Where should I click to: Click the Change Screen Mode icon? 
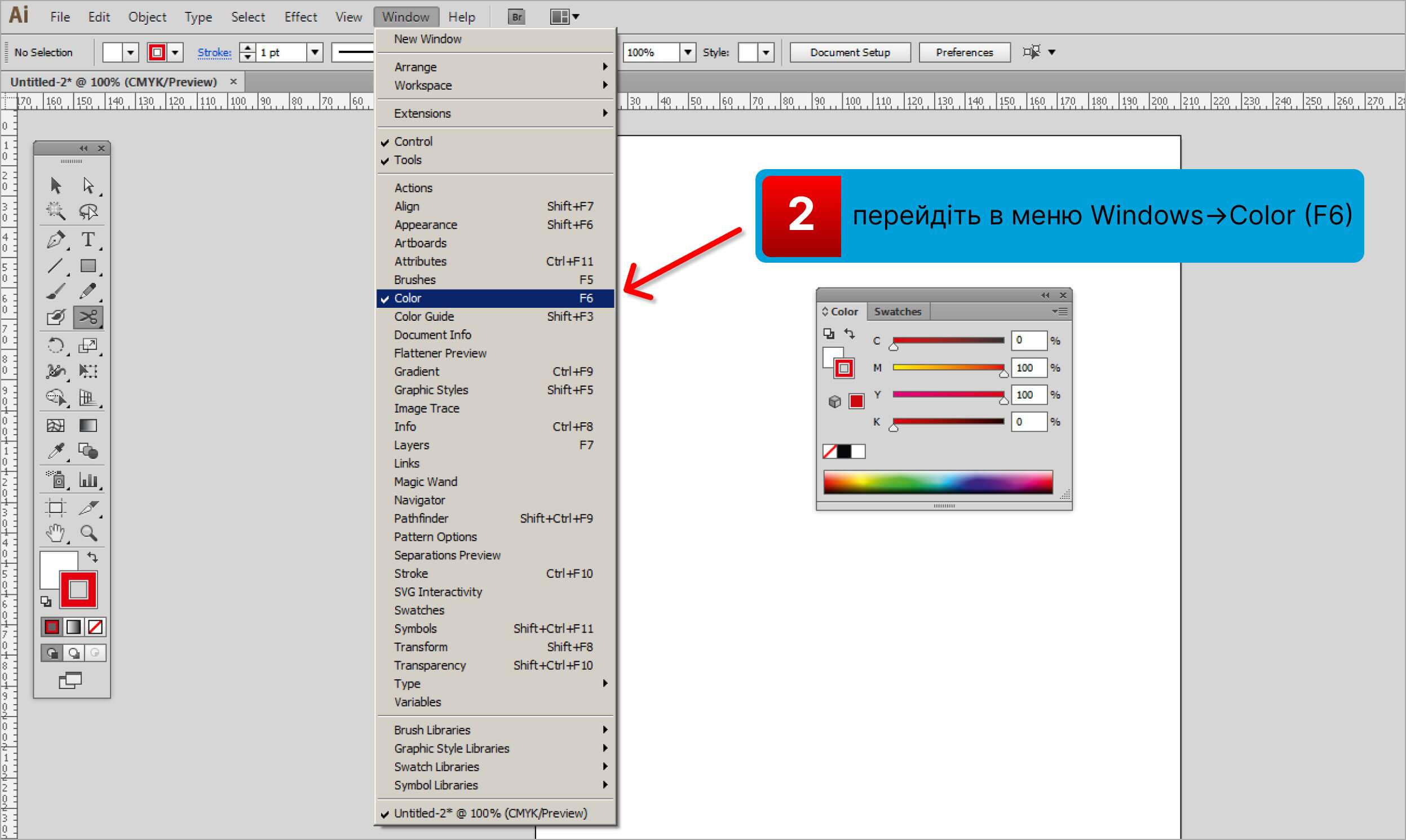[x=70, y=680]
